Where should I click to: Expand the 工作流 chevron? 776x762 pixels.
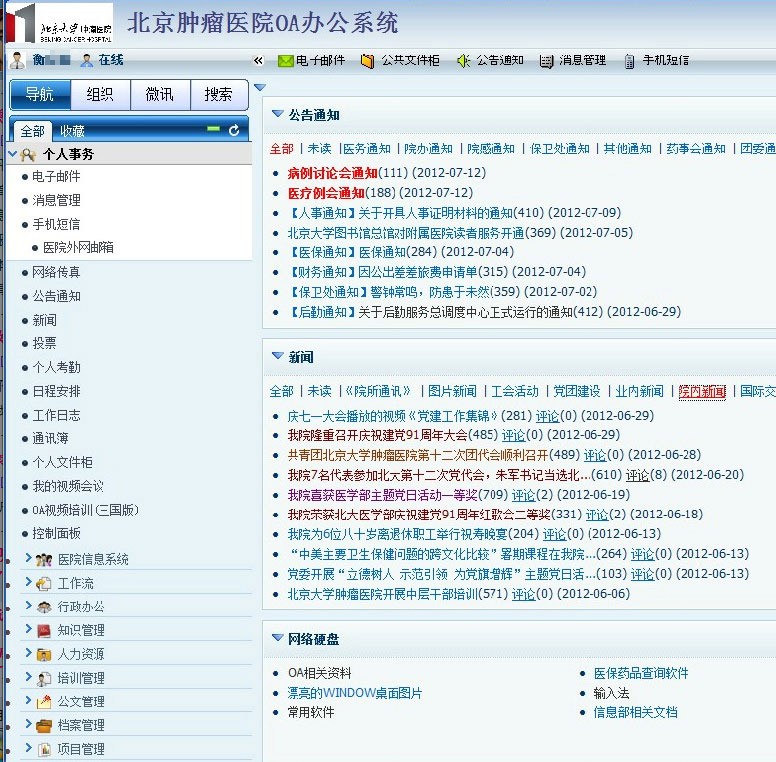click(29, 582)
